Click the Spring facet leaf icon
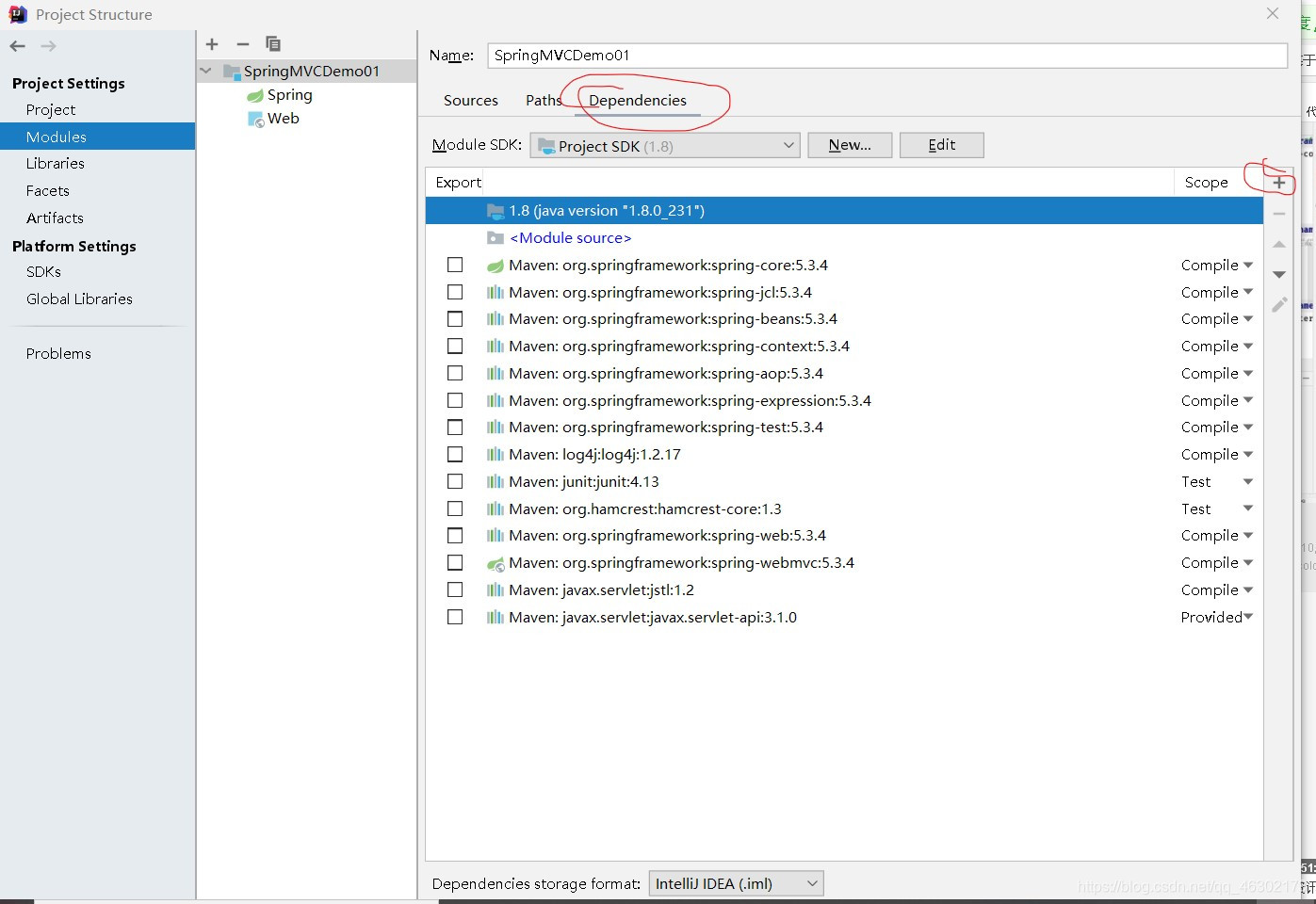 coord(255,95)
